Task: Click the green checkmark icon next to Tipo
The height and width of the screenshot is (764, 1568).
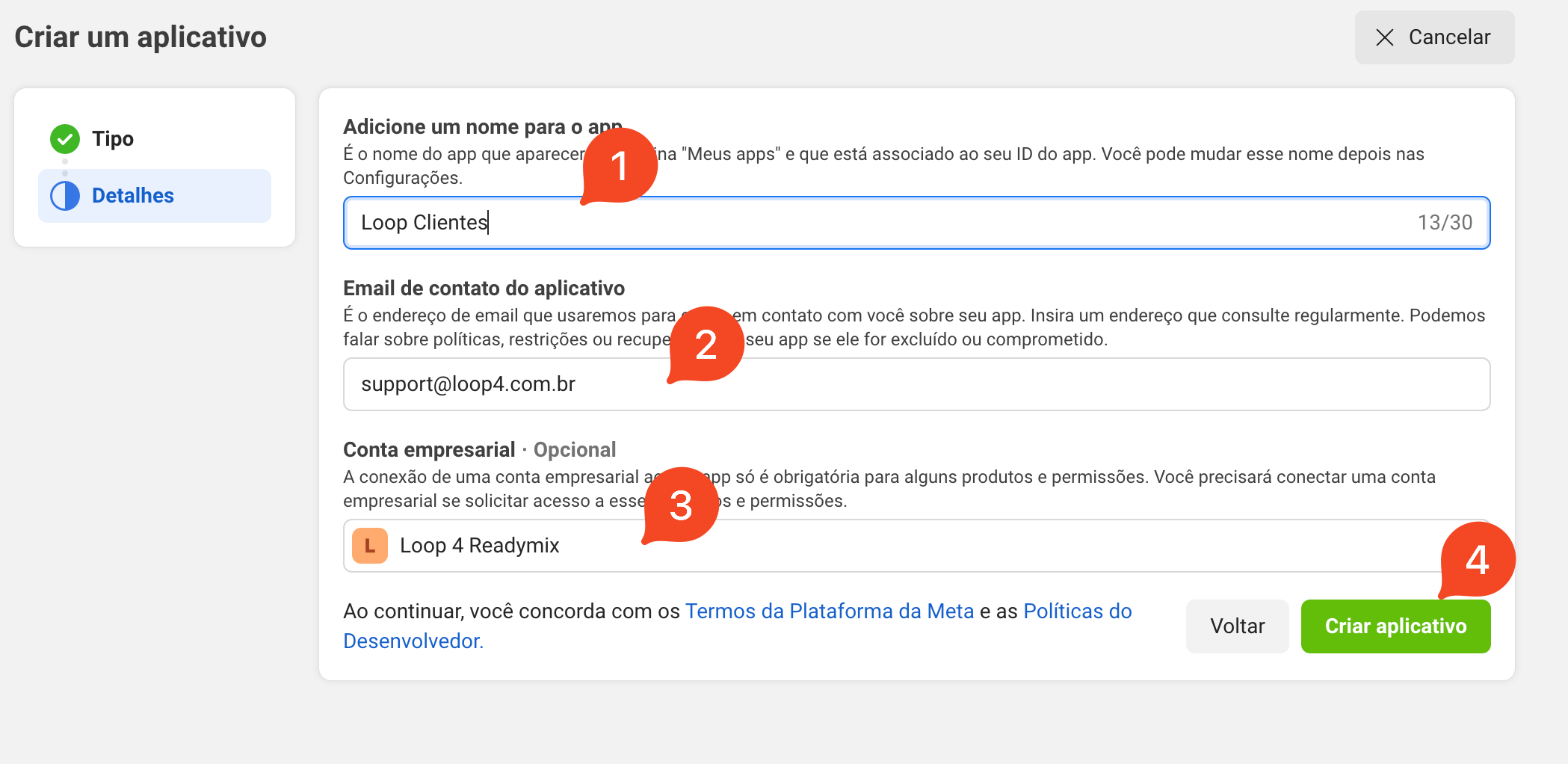Action: [65, 139]
